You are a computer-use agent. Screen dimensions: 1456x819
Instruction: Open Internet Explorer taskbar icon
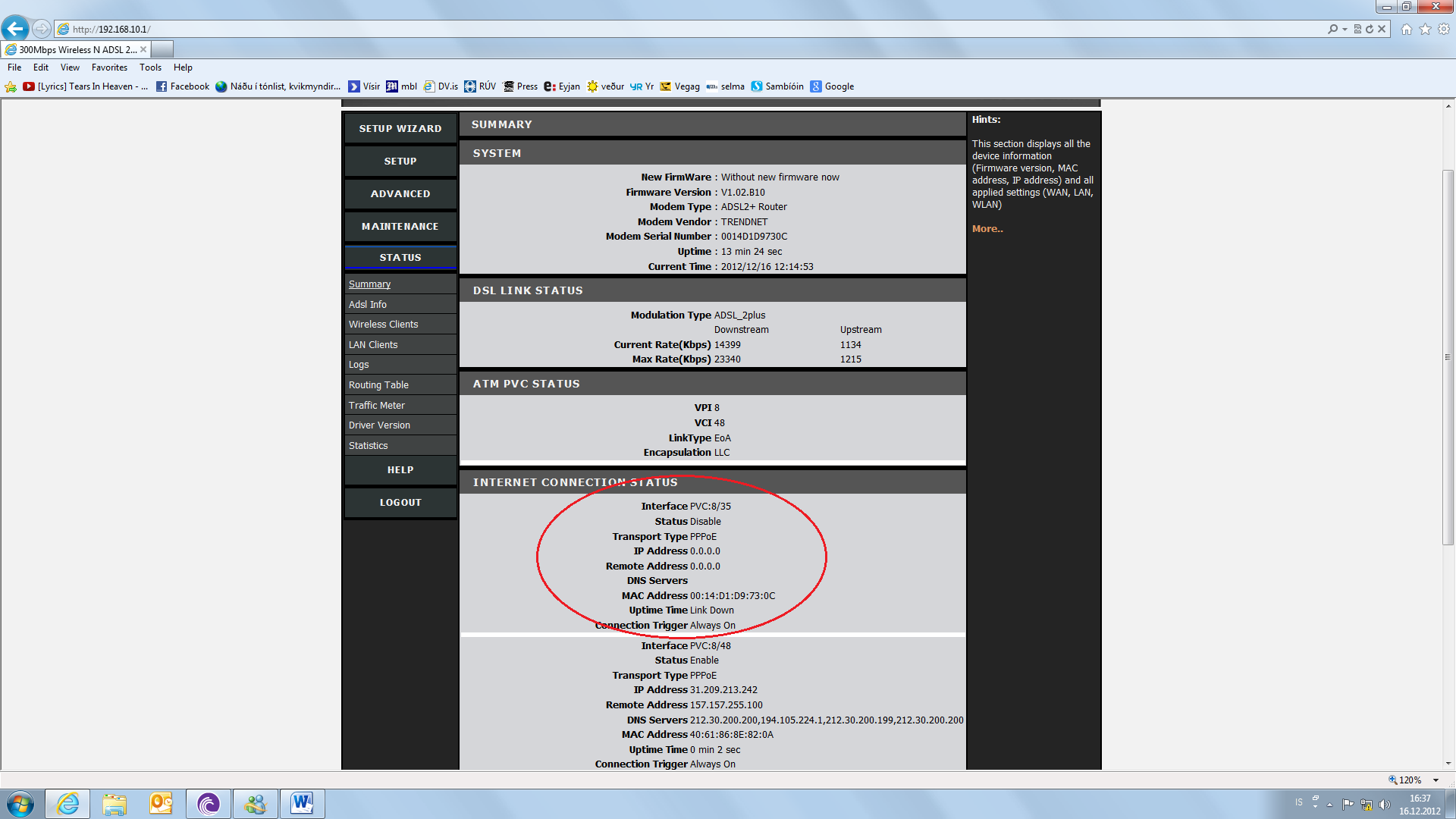tap(67, 803)
